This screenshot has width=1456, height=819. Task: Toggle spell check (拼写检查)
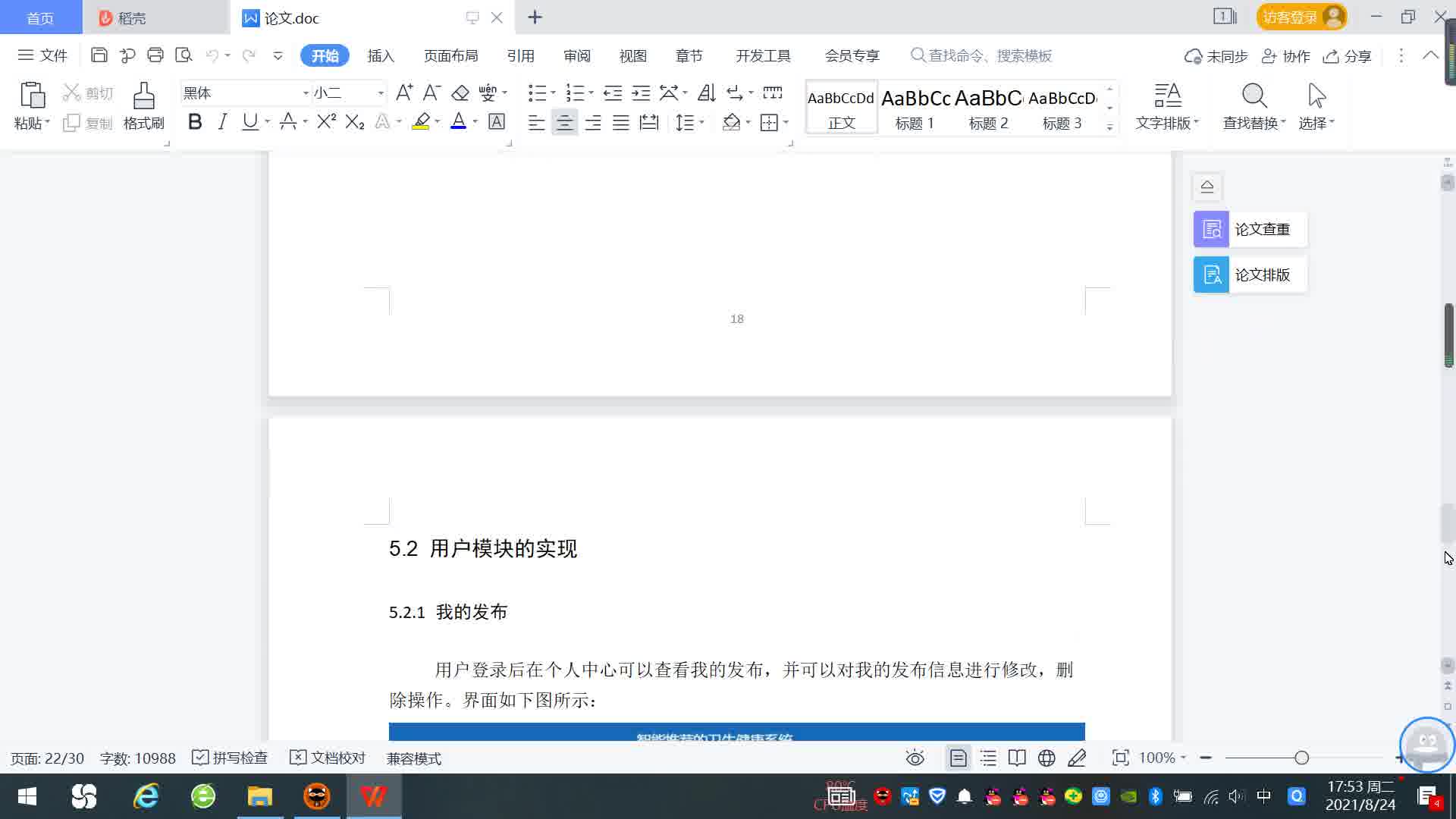231,758
